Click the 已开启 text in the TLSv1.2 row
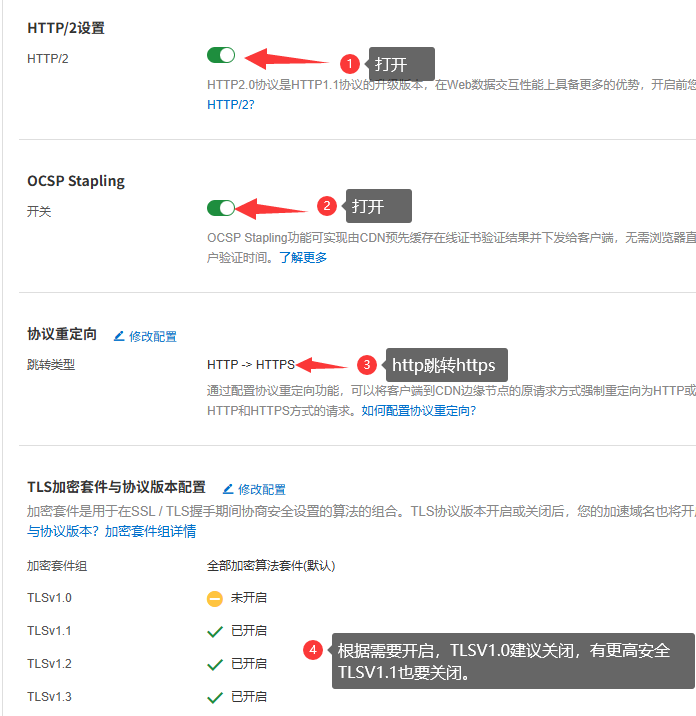Viewport: 696px width, 716px height. click(x=249, y=663)
